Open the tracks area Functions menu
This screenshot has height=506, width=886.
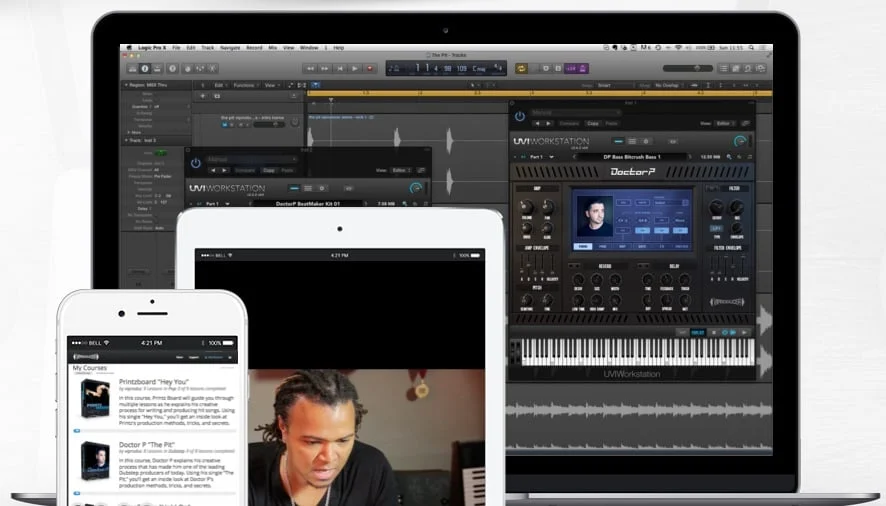tap(245, 85)
